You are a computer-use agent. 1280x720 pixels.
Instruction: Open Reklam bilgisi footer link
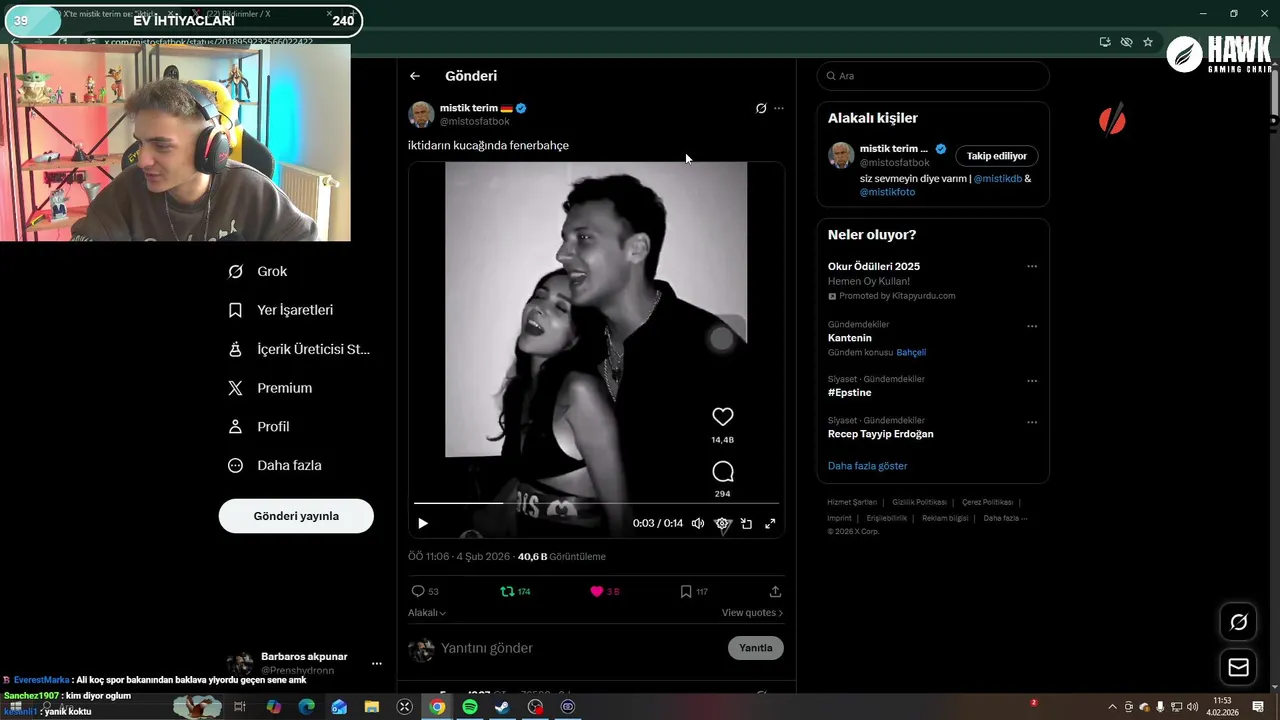[945, 518]
